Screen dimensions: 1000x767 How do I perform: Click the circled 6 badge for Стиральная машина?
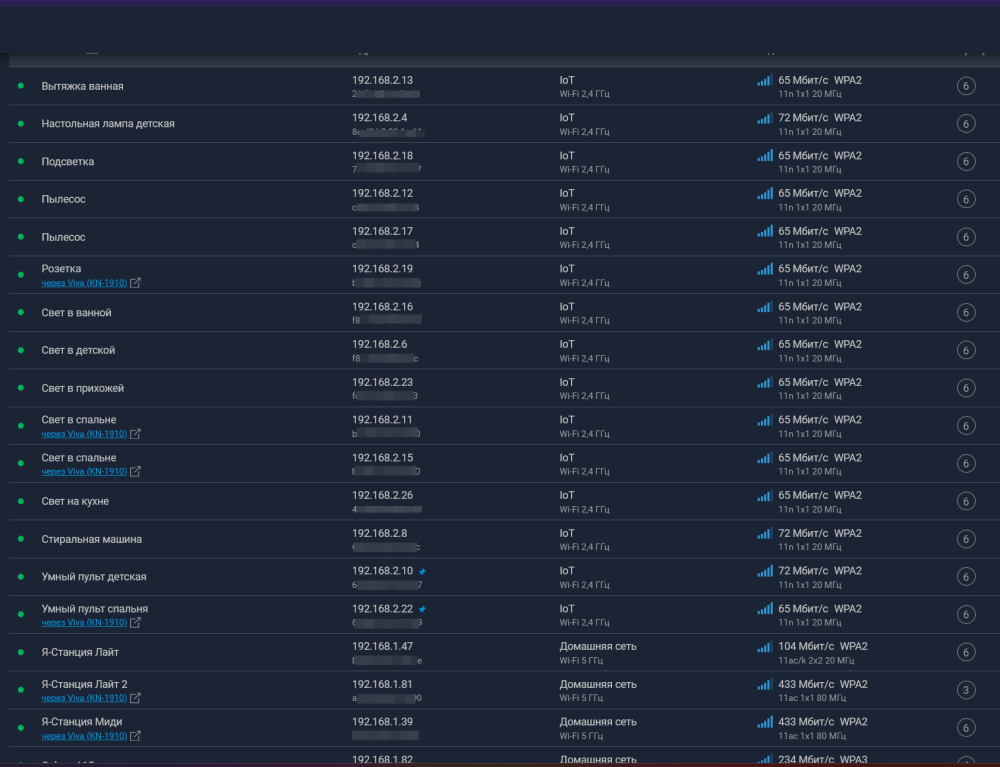point(966,539)
